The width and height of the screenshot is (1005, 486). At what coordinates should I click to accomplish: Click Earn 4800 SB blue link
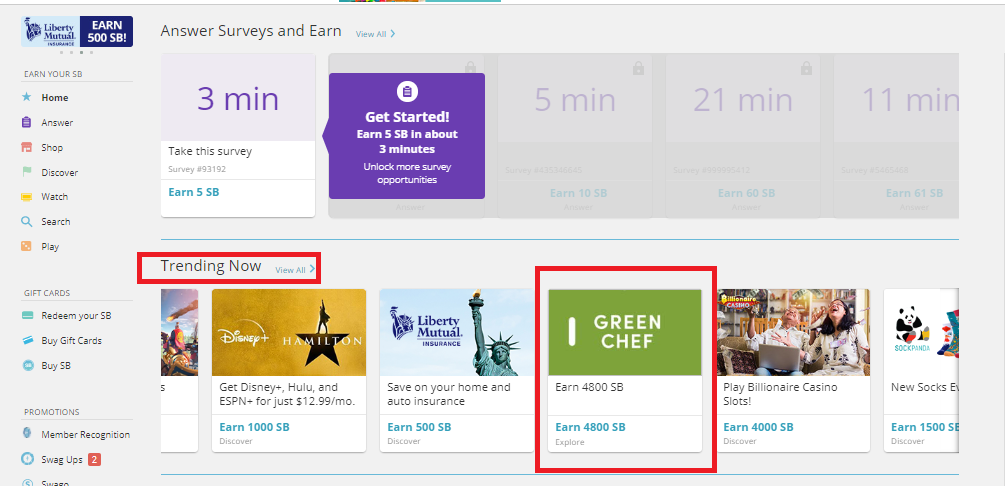pyautogui.click(x=590, y=427)
